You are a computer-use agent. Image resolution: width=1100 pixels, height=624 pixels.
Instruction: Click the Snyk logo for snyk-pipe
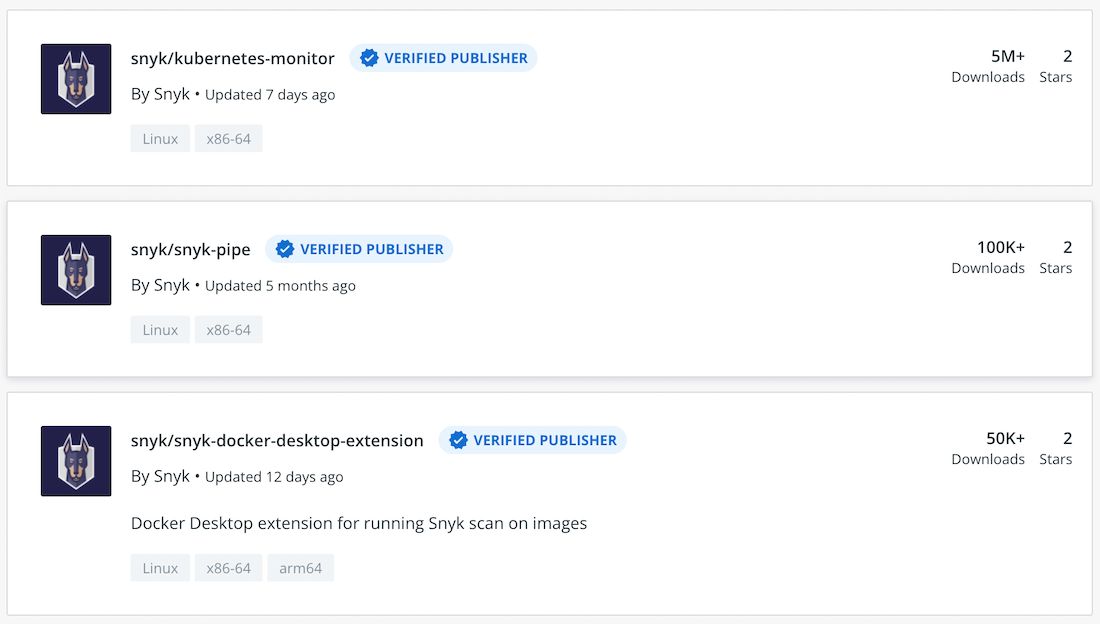pos(76,270)
